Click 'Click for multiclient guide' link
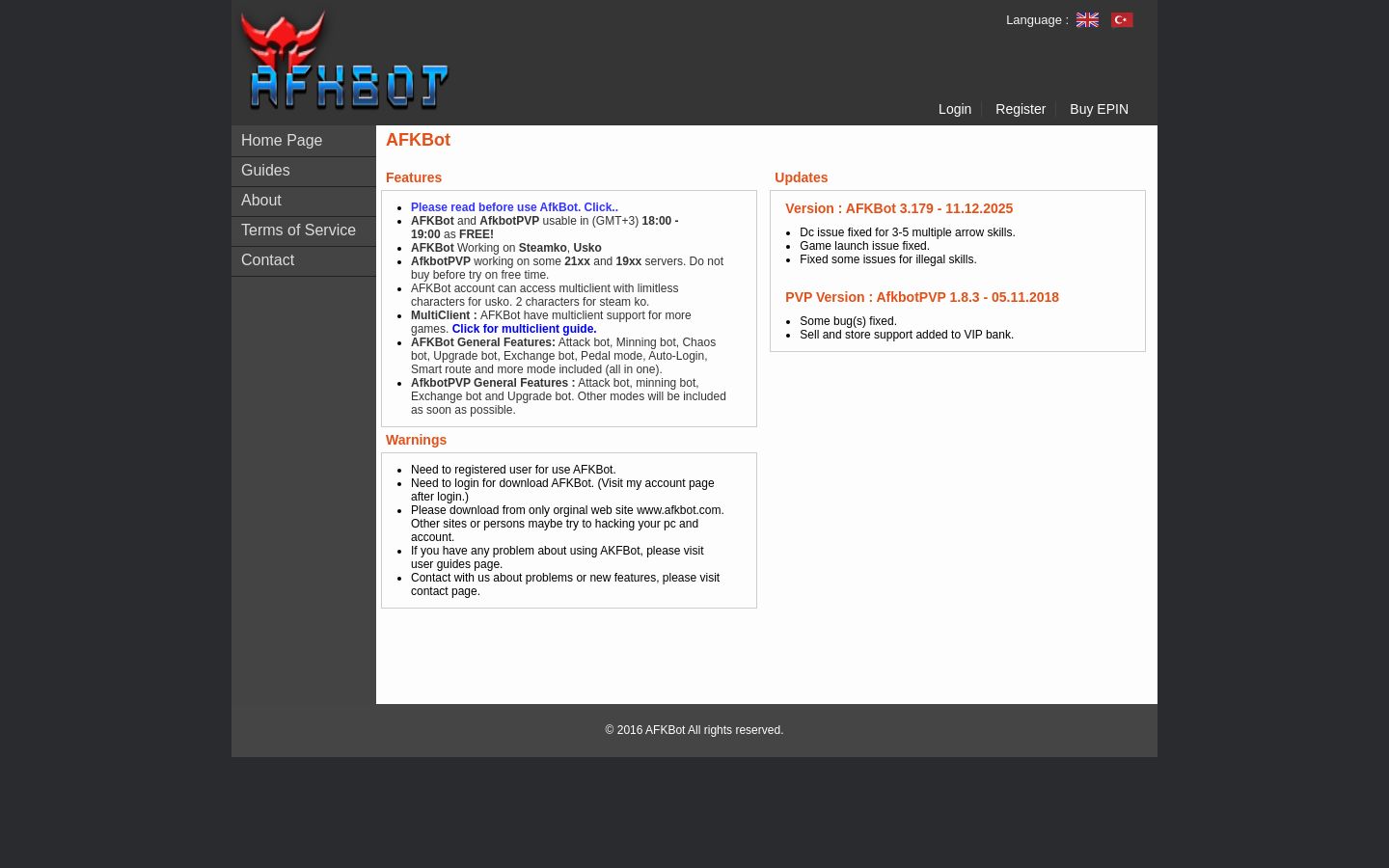Viewport: 1389px width, 868px height. (523, 329)
